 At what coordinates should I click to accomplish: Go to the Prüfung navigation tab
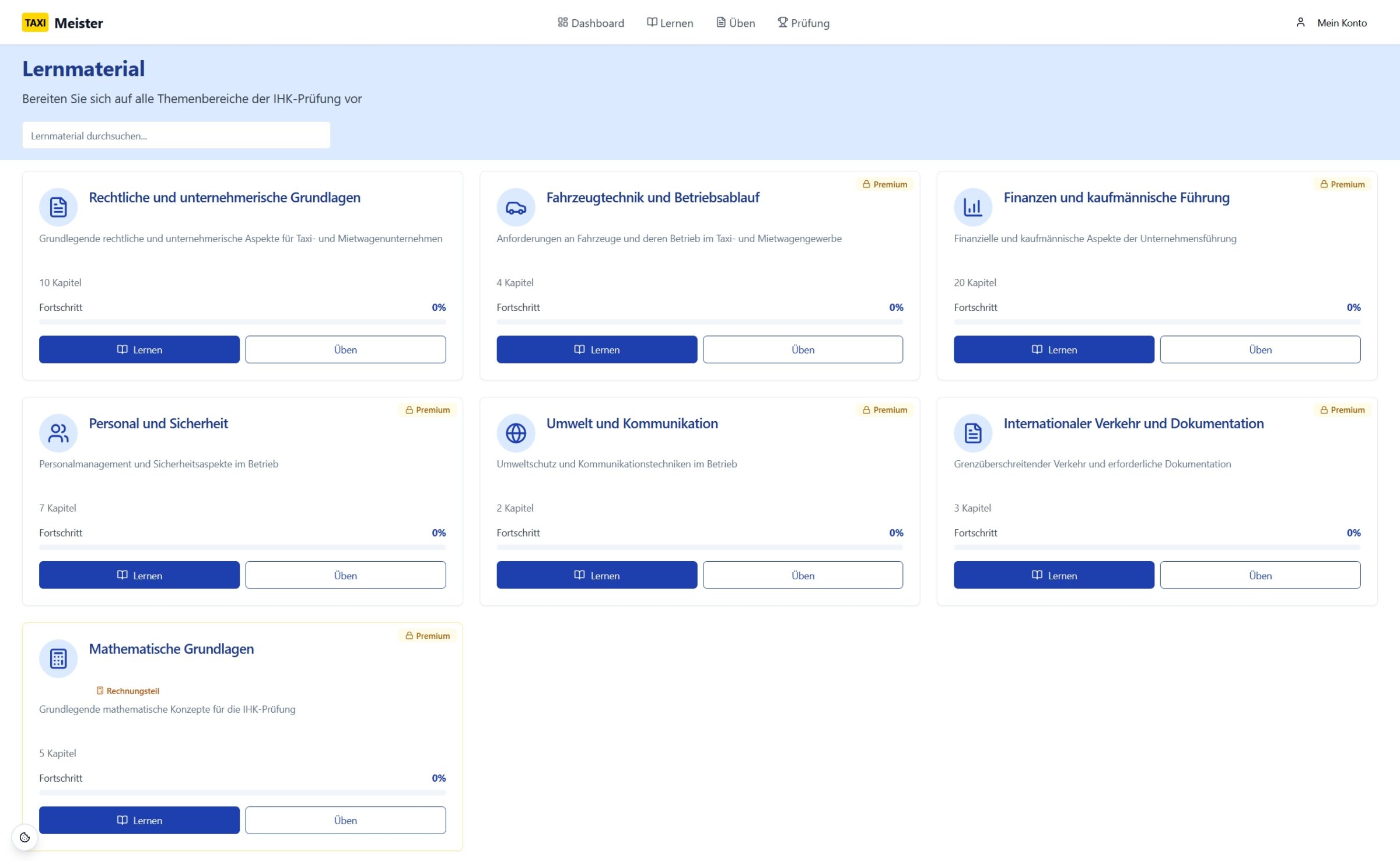(803, 23)
